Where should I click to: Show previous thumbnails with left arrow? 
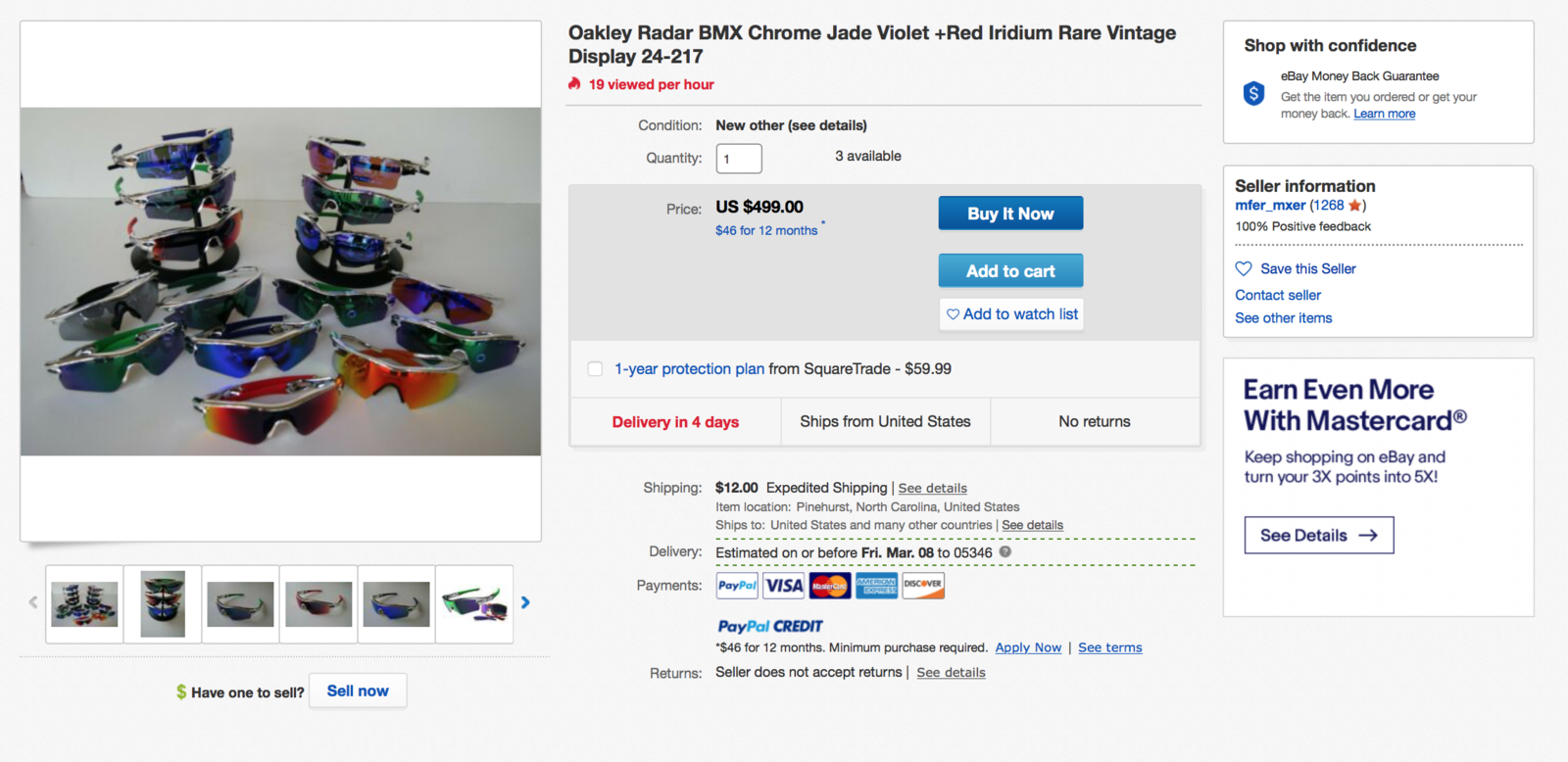click(x=33, y=602)
